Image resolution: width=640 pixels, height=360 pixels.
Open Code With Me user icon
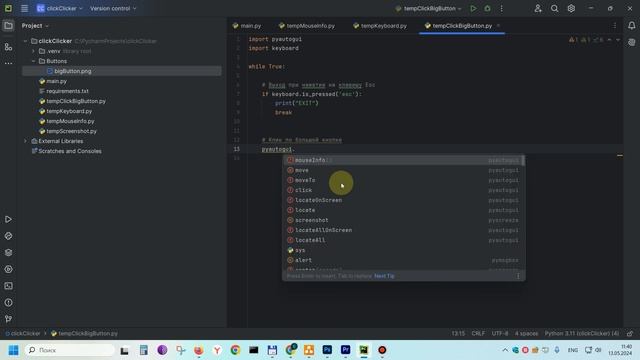tap(538, 8)
